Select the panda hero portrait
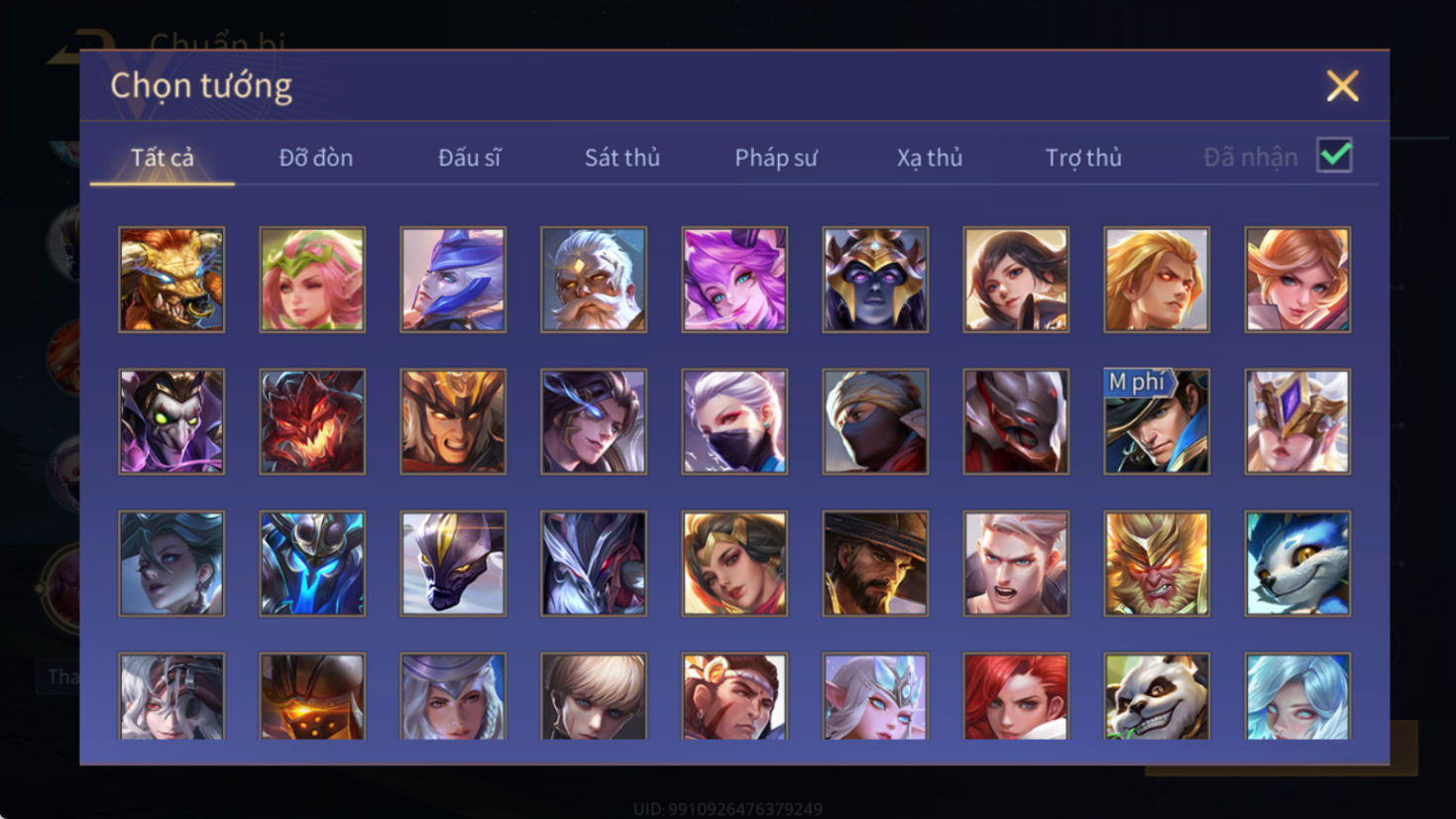Screen dimensions: 1456x819 1157,696
